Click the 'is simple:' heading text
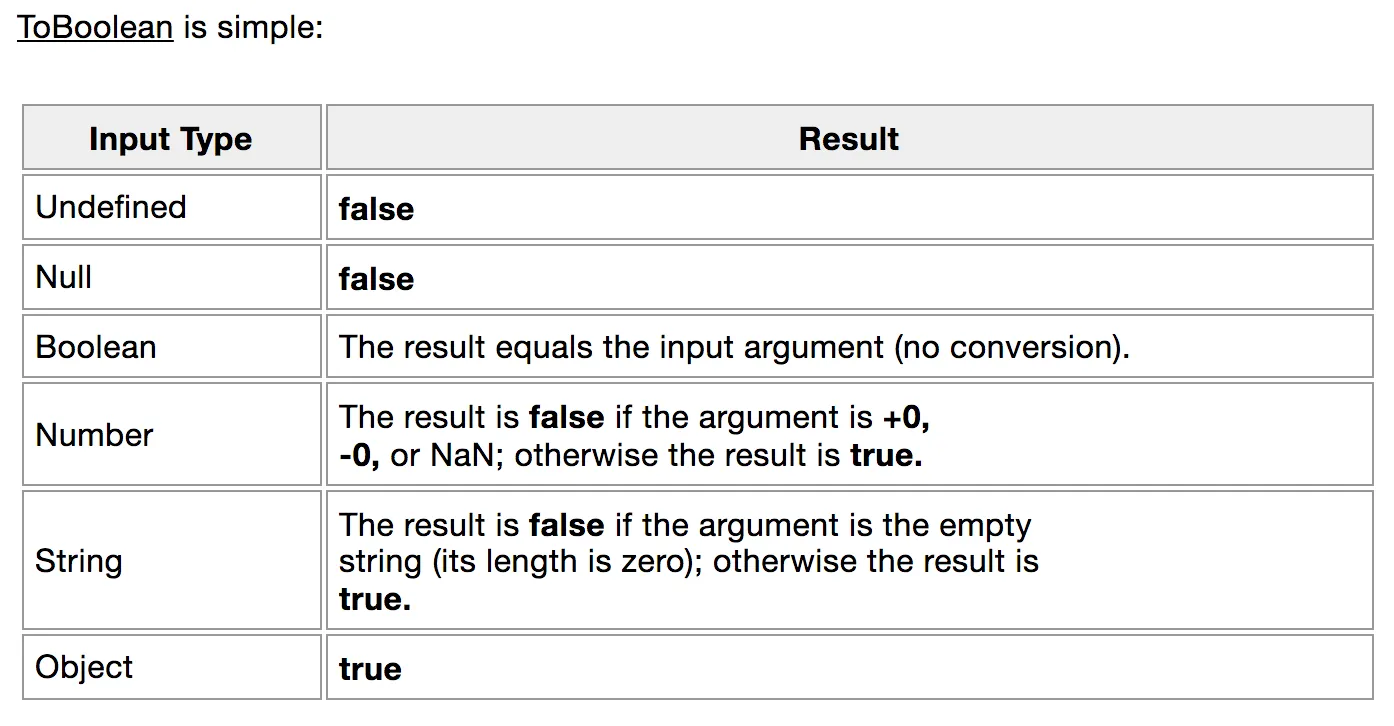The width and height of the screenshot is (1394, 726). click(253, 27)
